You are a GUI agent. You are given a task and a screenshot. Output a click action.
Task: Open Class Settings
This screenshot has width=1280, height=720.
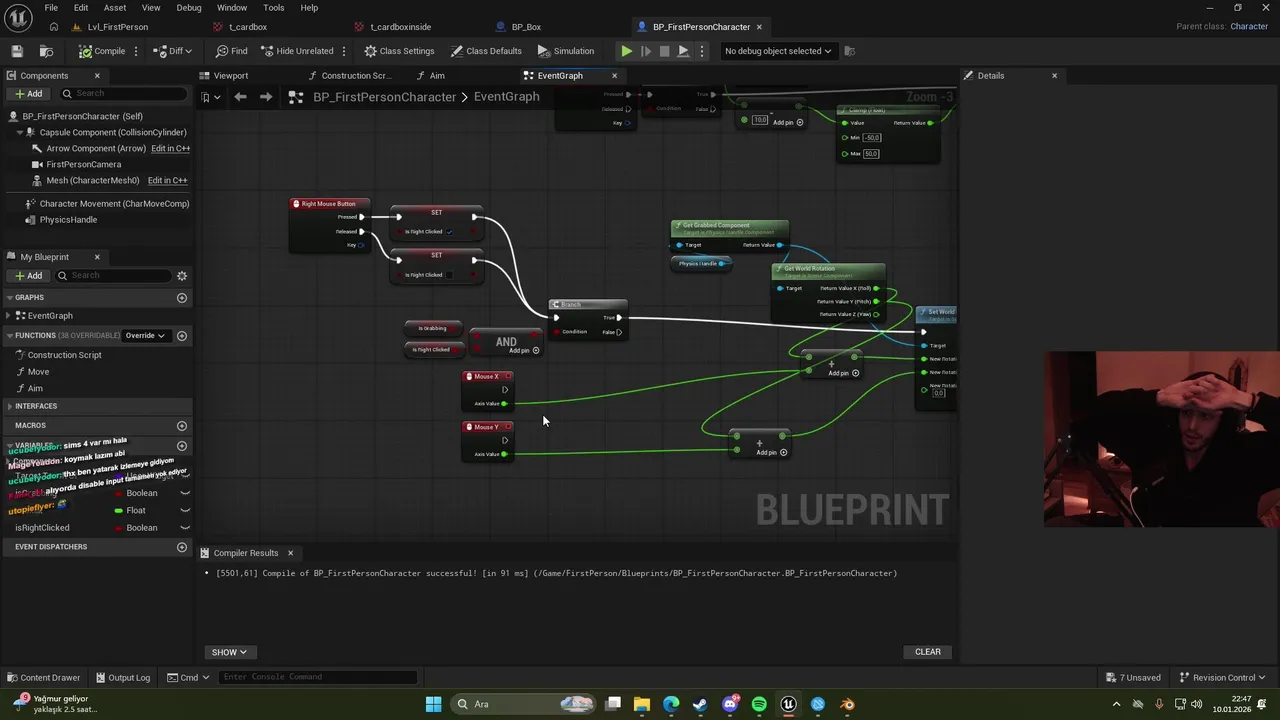(x=399, y=51)
